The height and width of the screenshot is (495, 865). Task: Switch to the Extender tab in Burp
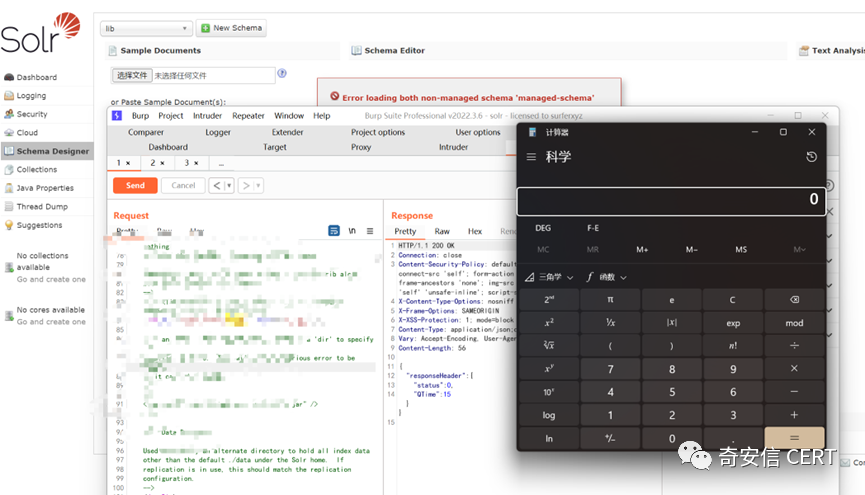287,132
